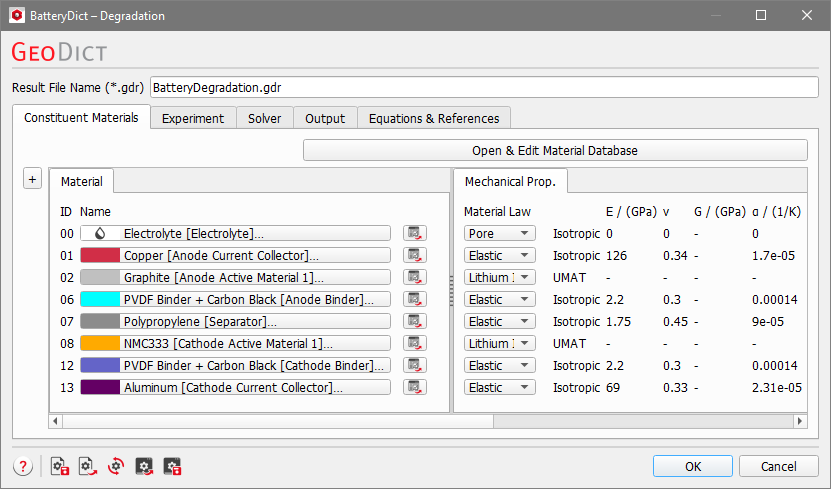The width and height of the screenshot is (831, 489).
Task: Click E value '1.75' for Polypropylene
Action: point(618,321)
